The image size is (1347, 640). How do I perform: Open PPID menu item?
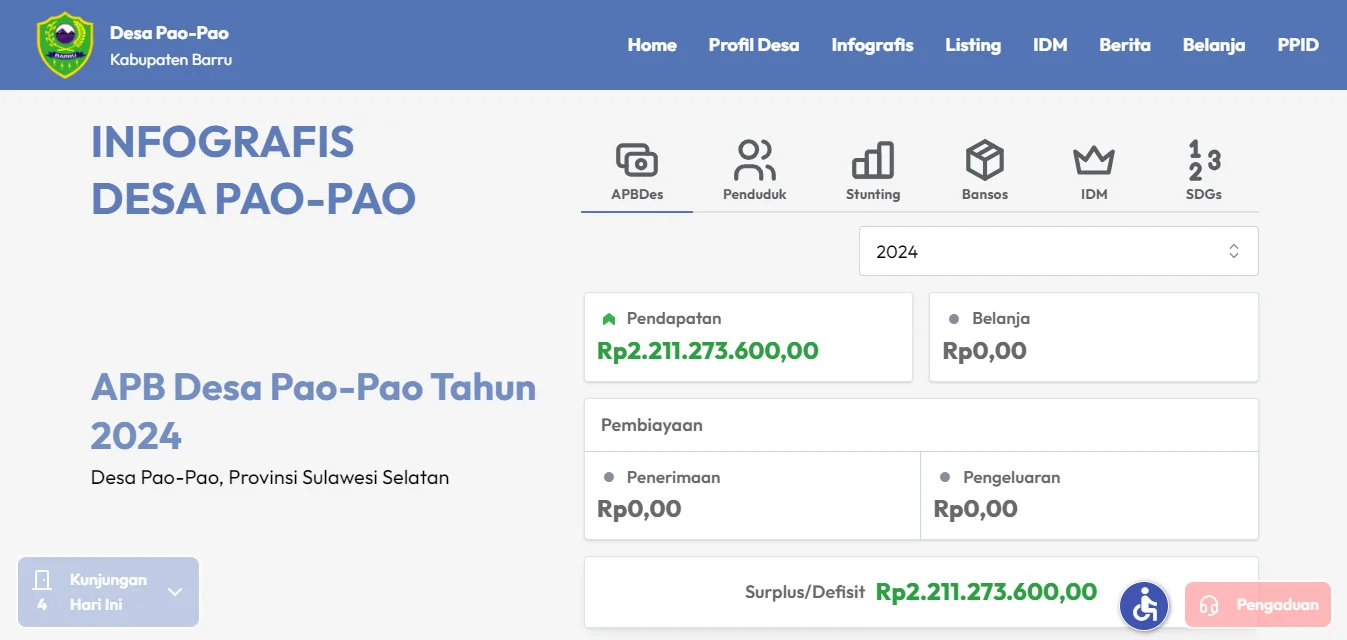[1298, 45]
